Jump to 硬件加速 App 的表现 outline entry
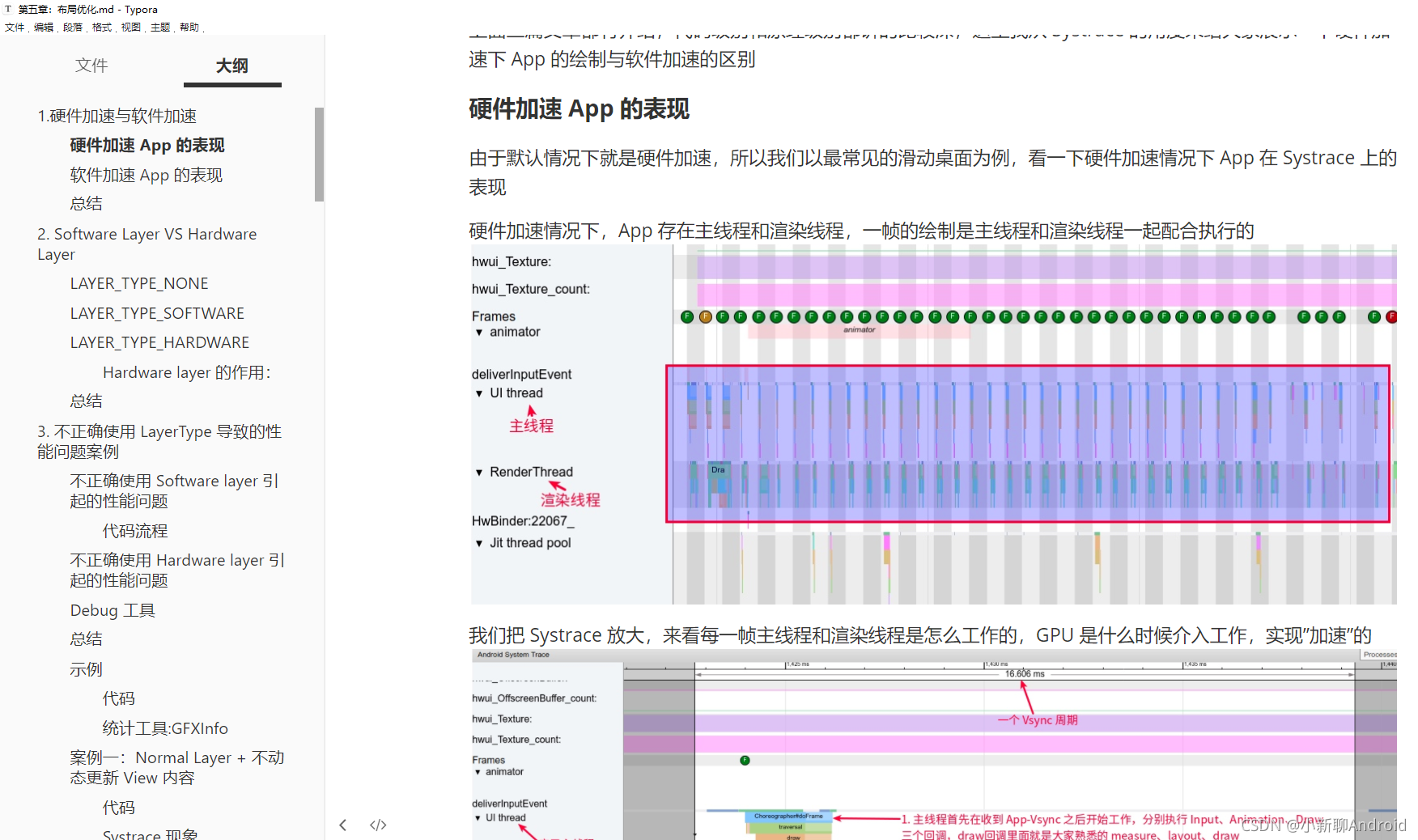This screenshot has height=840, width=1418. tap(147, 145)
